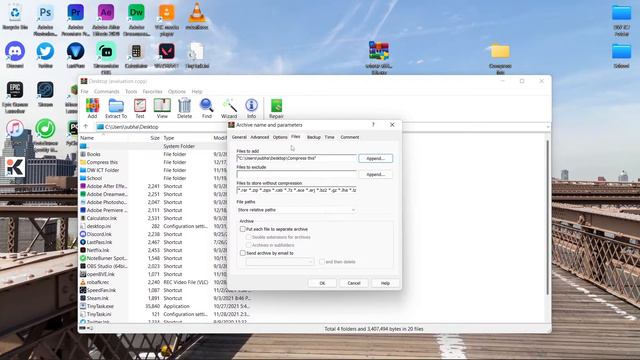Open the Info toolbar icon
640x360 pixels.
tap(251, 108)
